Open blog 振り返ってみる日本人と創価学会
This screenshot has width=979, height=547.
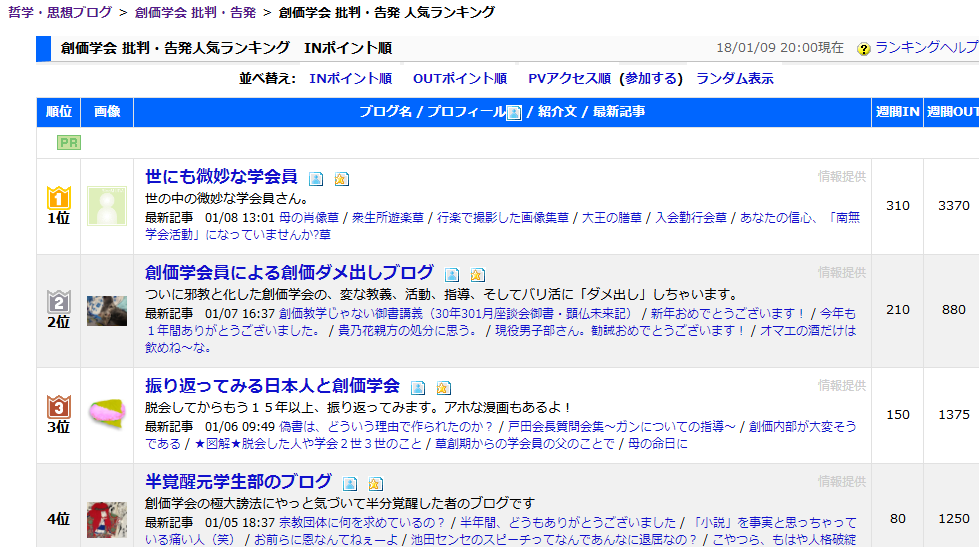tap(272, 385)
